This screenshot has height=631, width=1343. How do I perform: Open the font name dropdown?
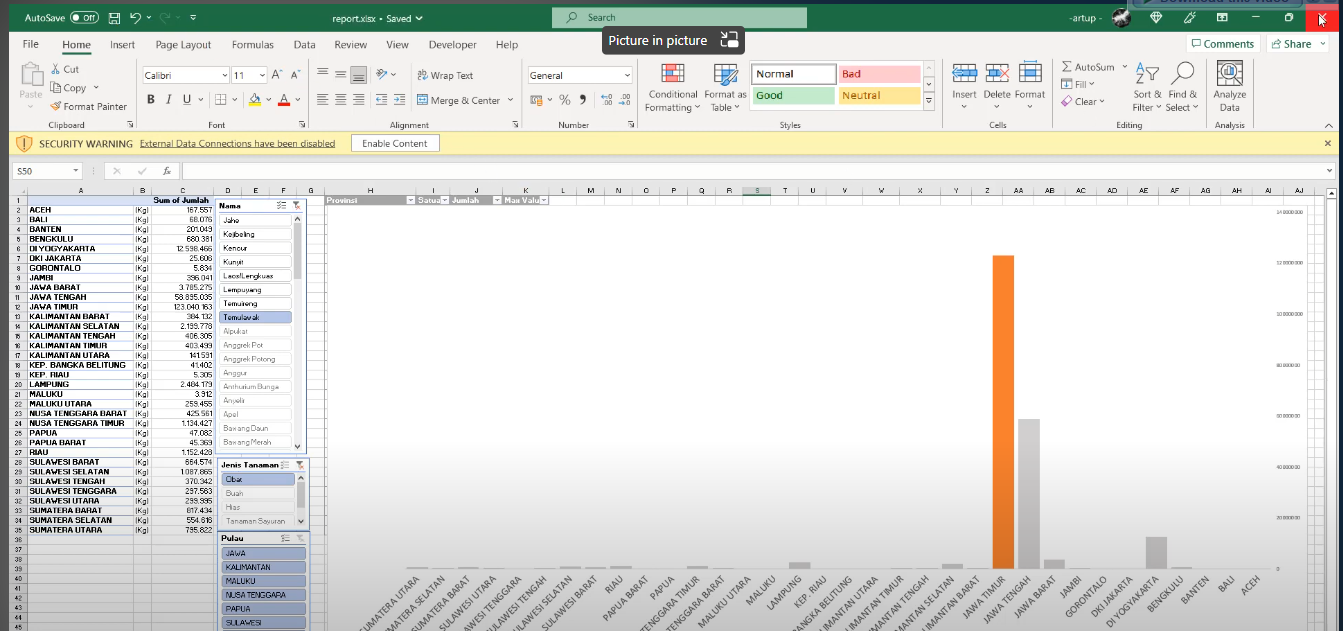tap(223, 75)
